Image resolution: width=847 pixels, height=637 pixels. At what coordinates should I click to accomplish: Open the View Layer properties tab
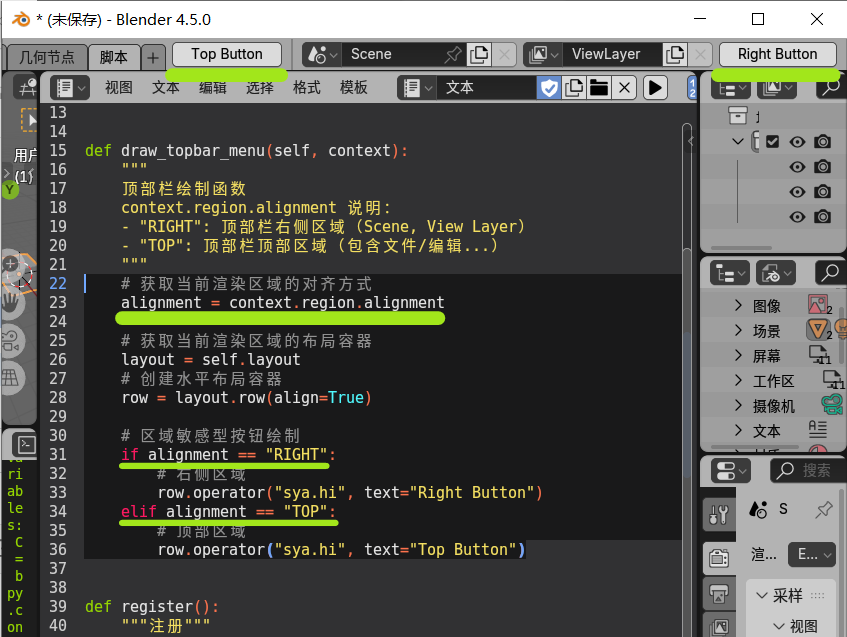pos(719,627)
